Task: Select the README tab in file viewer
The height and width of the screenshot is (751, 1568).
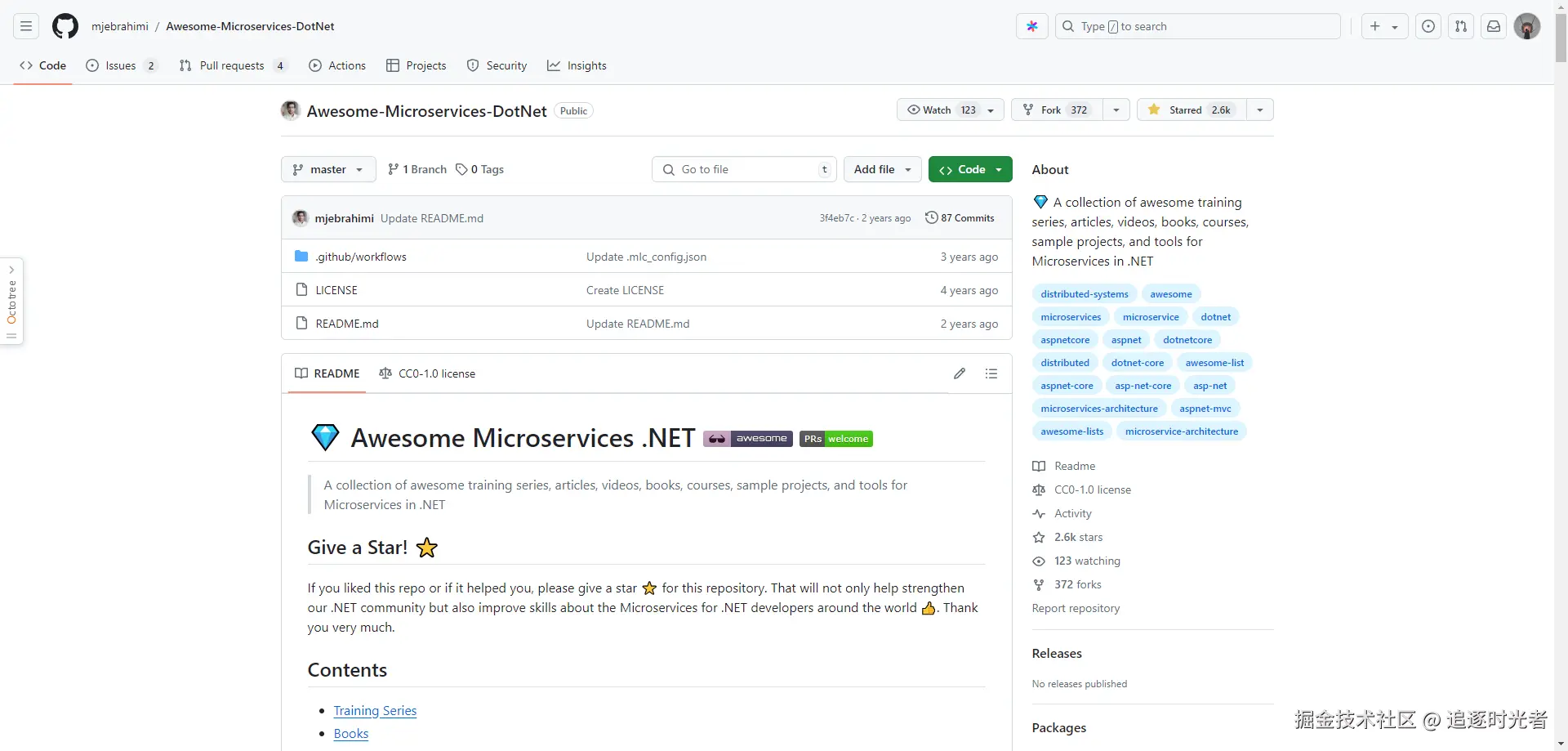Action: coord(327,373)
